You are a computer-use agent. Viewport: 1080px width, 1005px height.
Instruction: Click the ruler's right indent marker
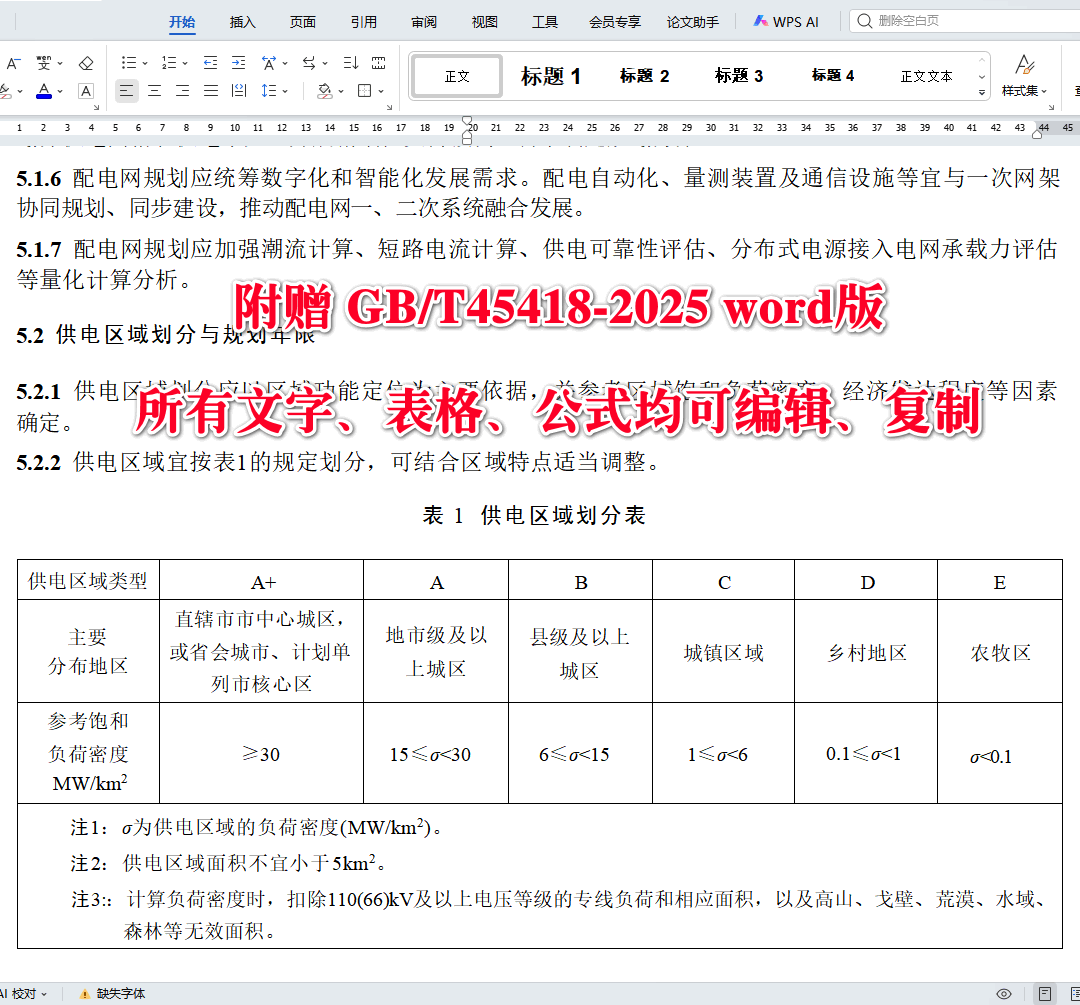point(1037,135)
